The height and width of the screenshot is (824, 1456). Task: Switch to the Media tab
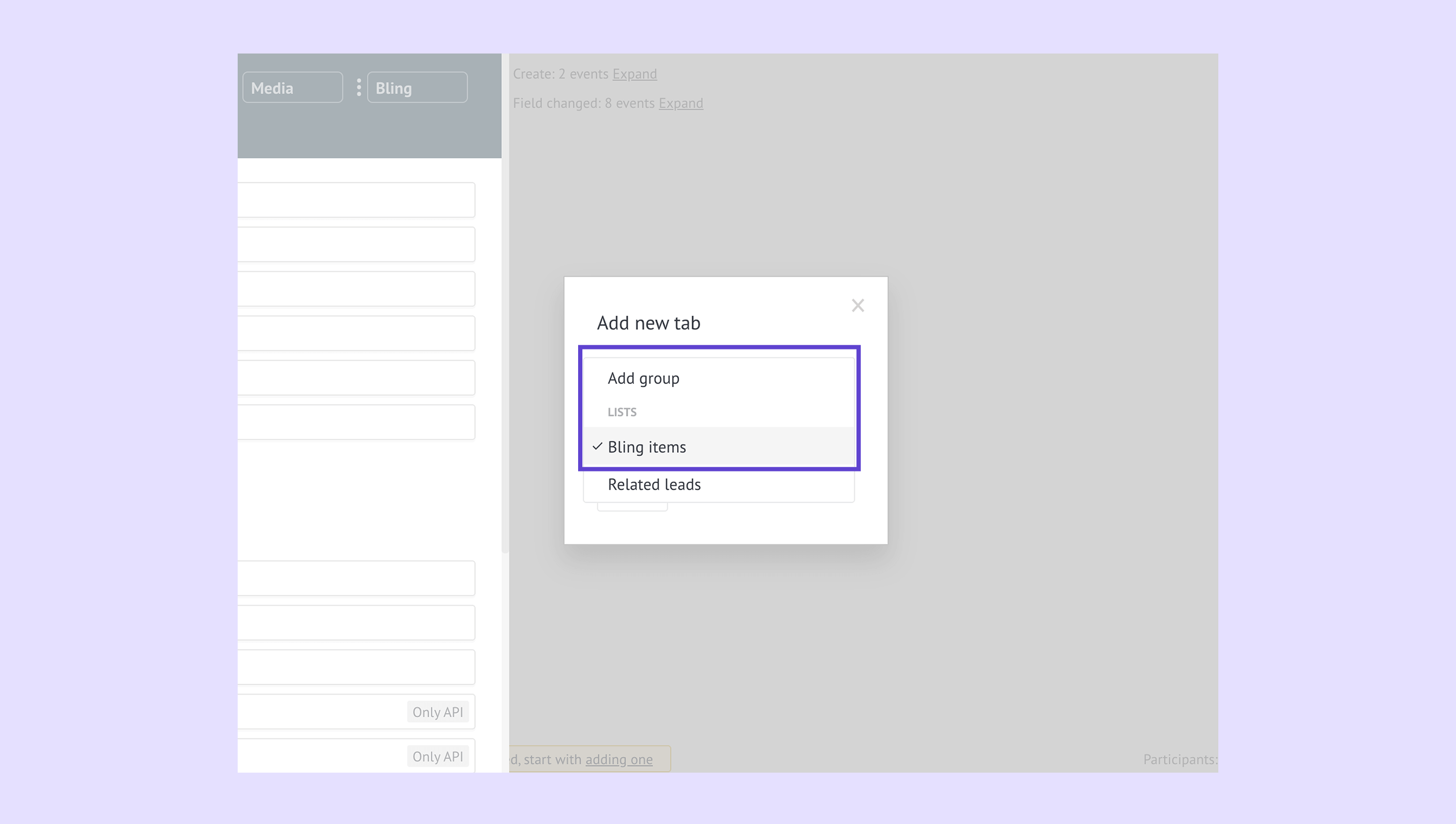pos(292,88)
